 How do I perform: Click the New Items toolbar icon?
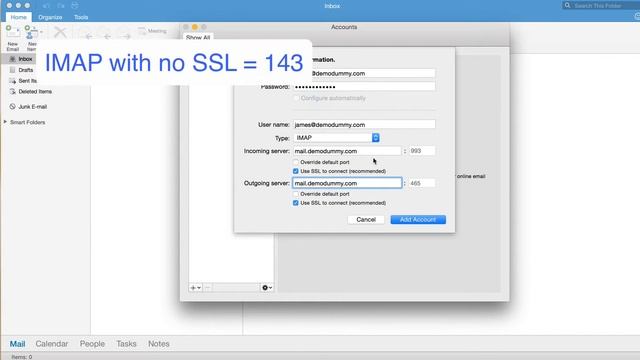[30, 32]
